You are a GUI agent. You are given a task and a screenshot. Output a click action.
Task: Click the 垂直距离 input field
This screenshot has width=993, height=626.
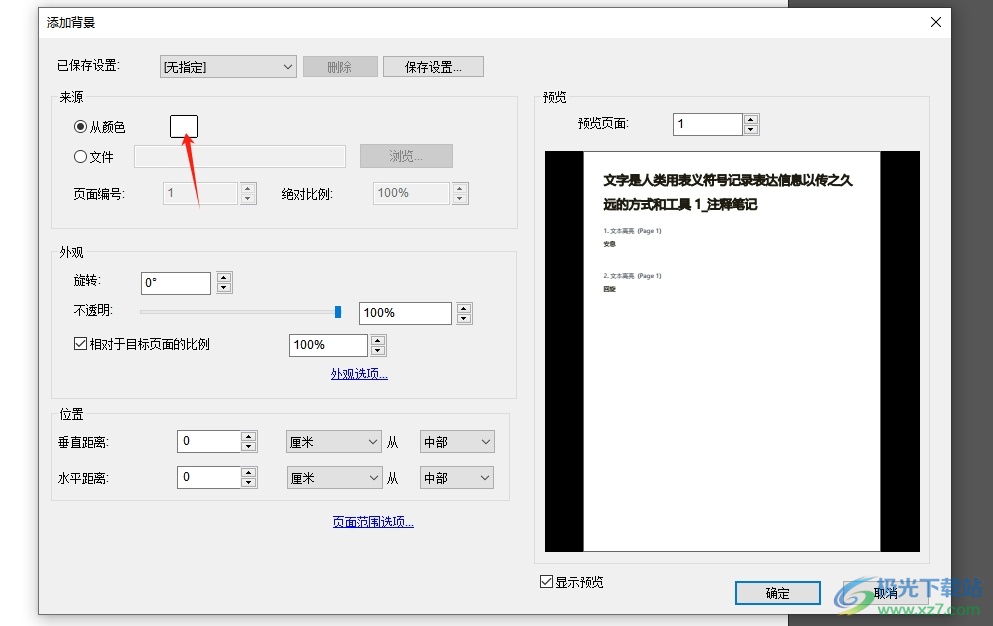click(x=209, y=442)
